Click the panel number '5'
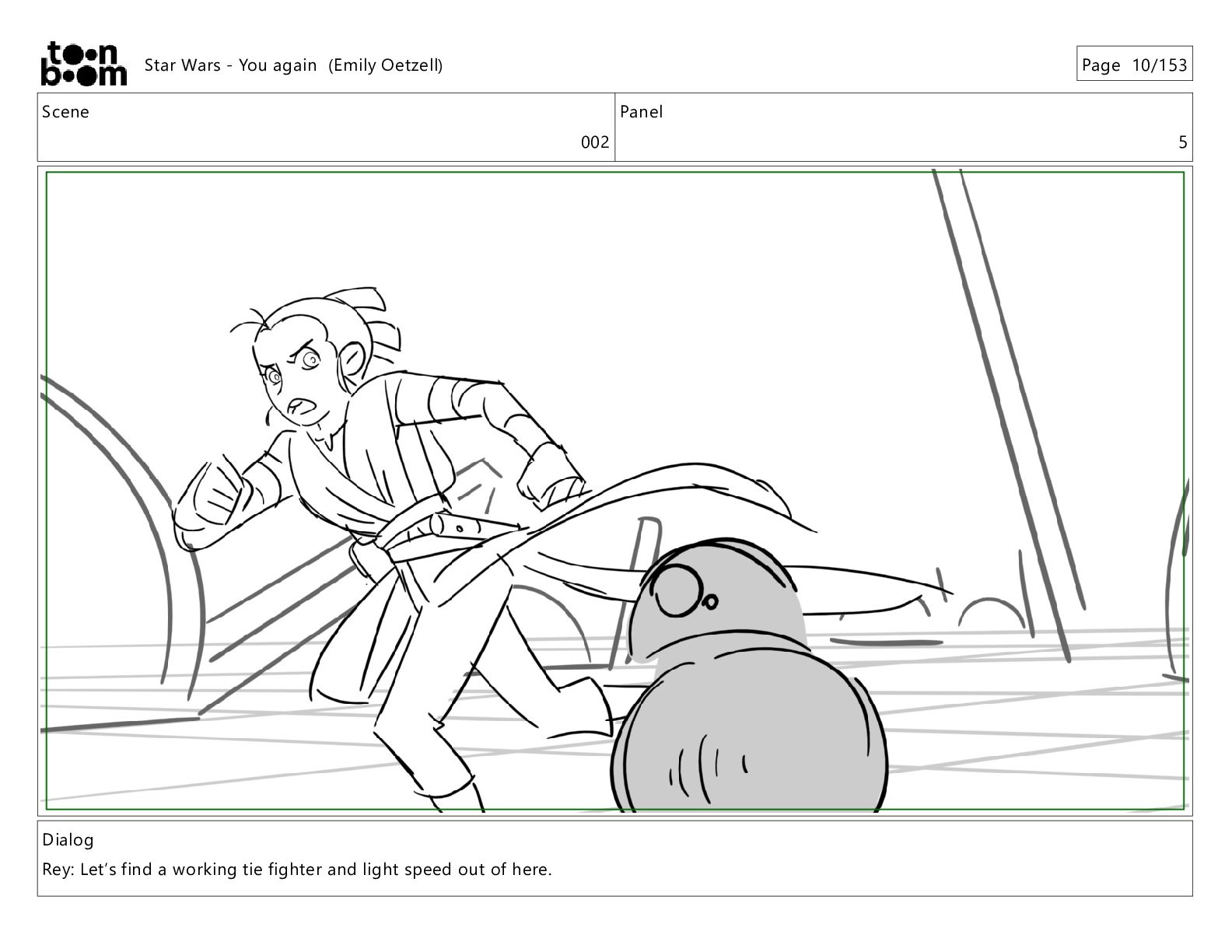The image size is (1232, 952). click(x=1183, y=142)
